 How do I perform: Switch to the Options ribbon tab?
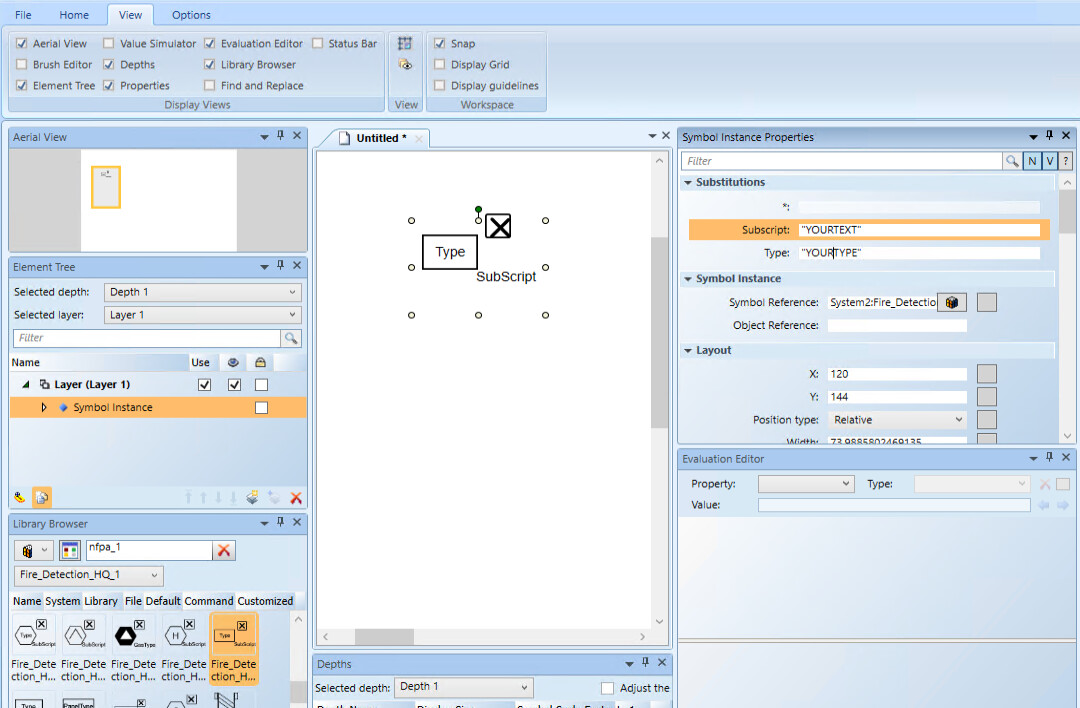[191, 15]
